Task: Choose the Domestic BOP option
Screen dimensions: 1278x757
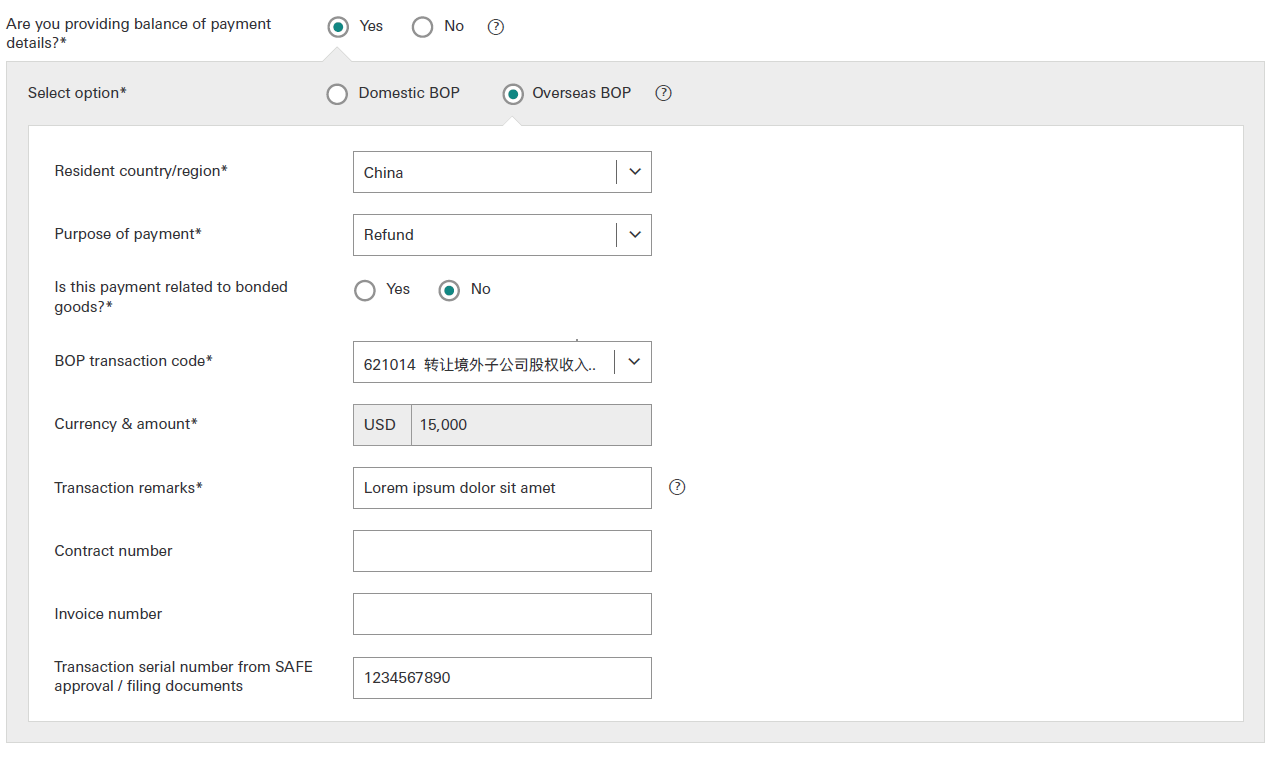Action: tap(338, 94)
